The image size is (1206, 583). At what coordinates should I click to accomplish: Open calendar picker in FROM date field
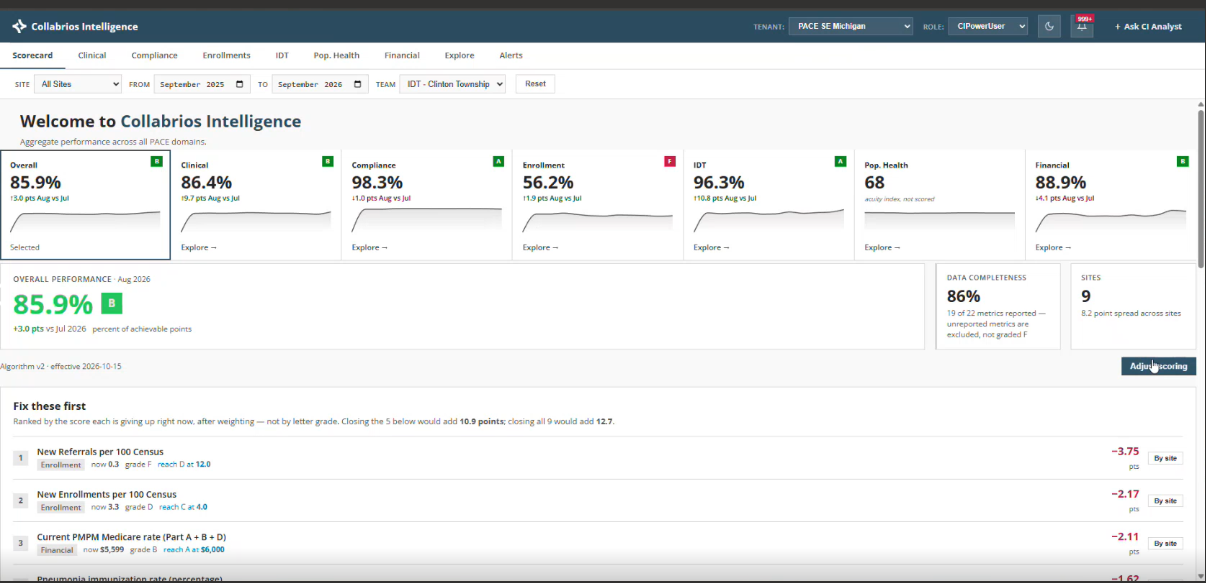tap(240, 84)
